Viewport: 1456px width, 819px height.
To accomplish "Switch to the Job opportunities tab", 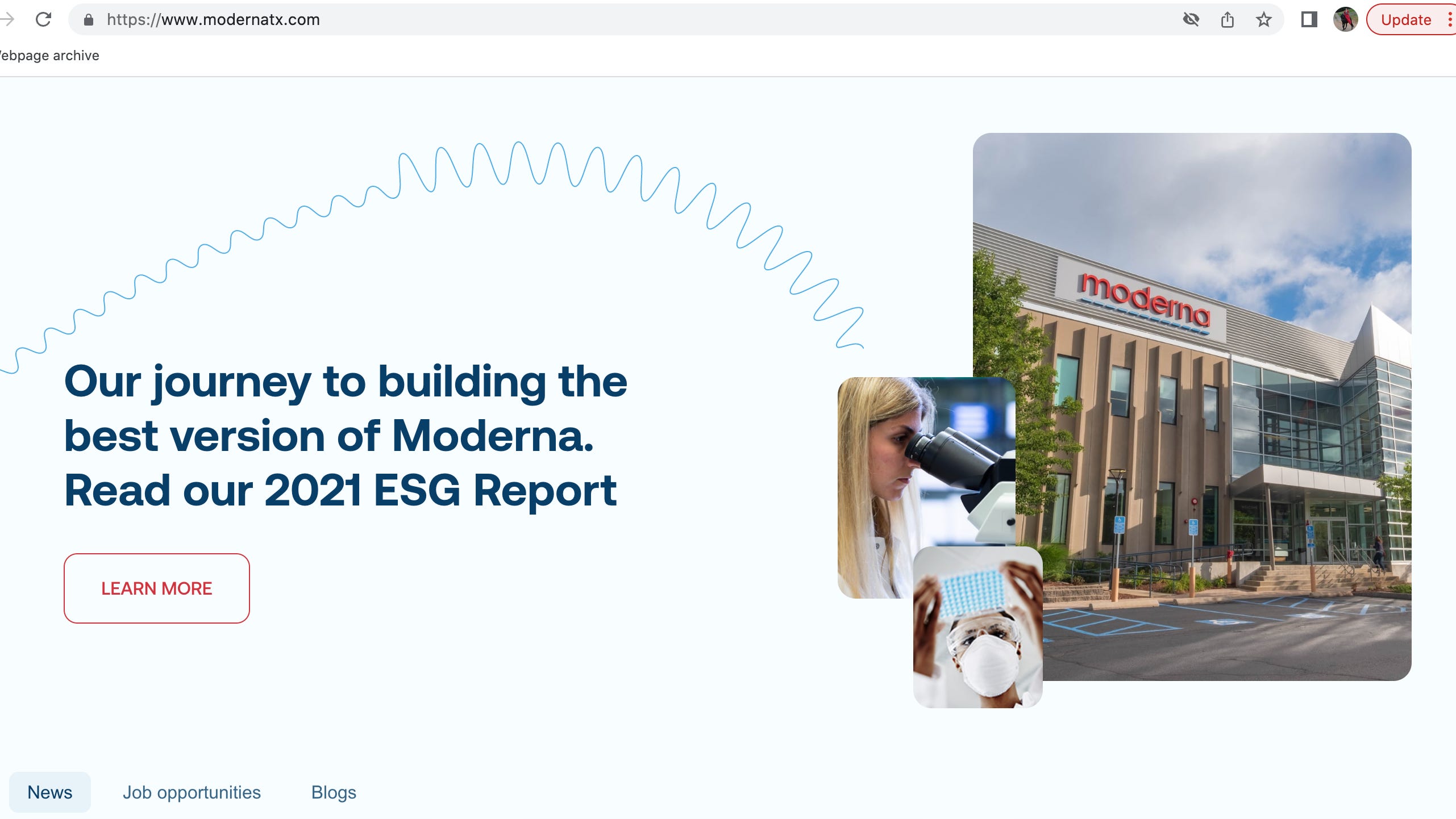I will tap(192, 792).
